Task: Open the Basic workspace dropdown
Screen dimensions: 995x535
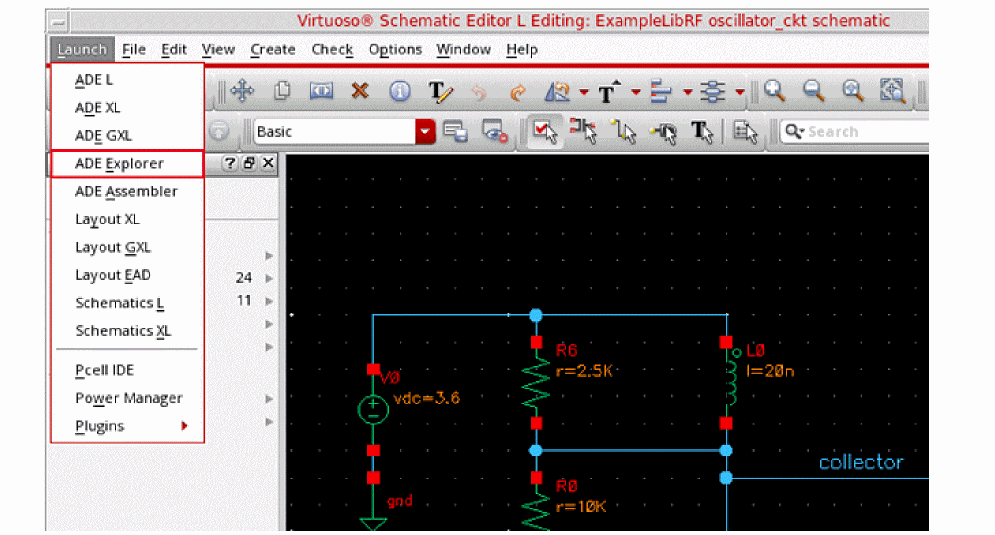Action: [x=427, y=131]
